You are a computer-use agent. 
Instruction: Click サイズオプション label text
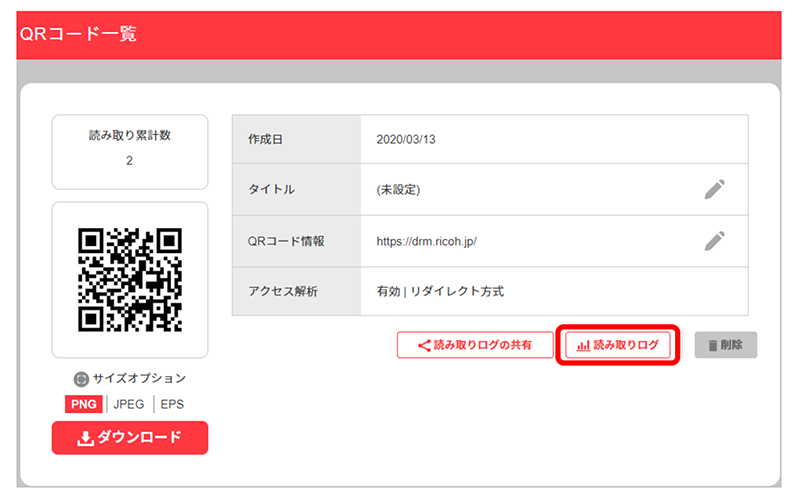tap(139, 378)
